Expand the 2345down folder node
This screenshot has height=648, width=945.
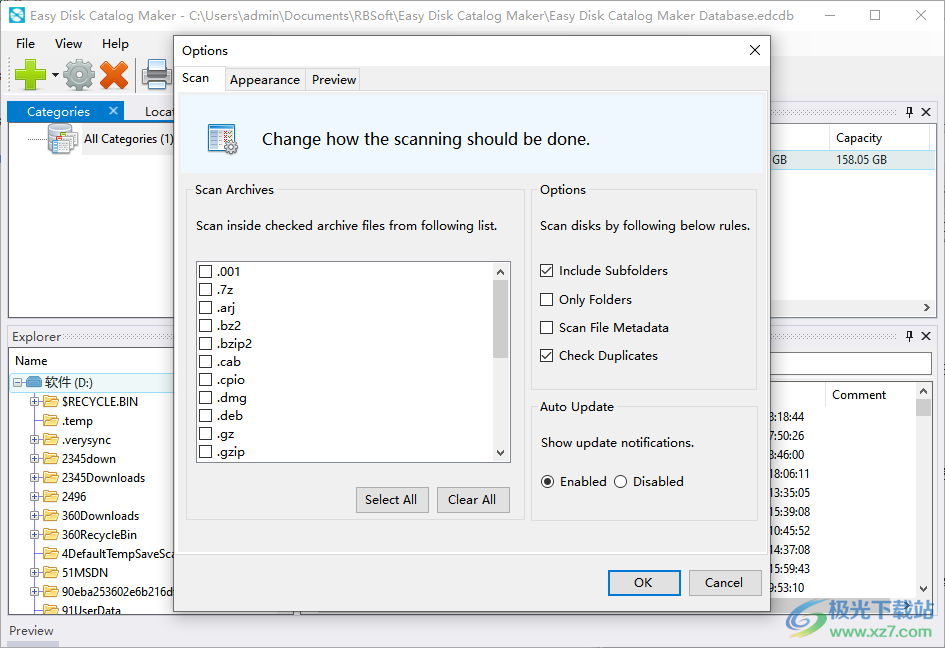(x=34, y=459)
